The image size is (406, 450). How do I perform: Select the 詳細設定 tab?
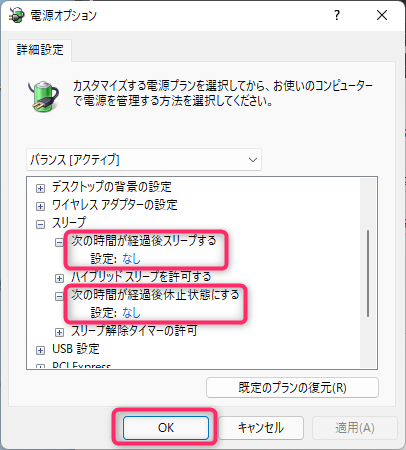pos(40,50)
